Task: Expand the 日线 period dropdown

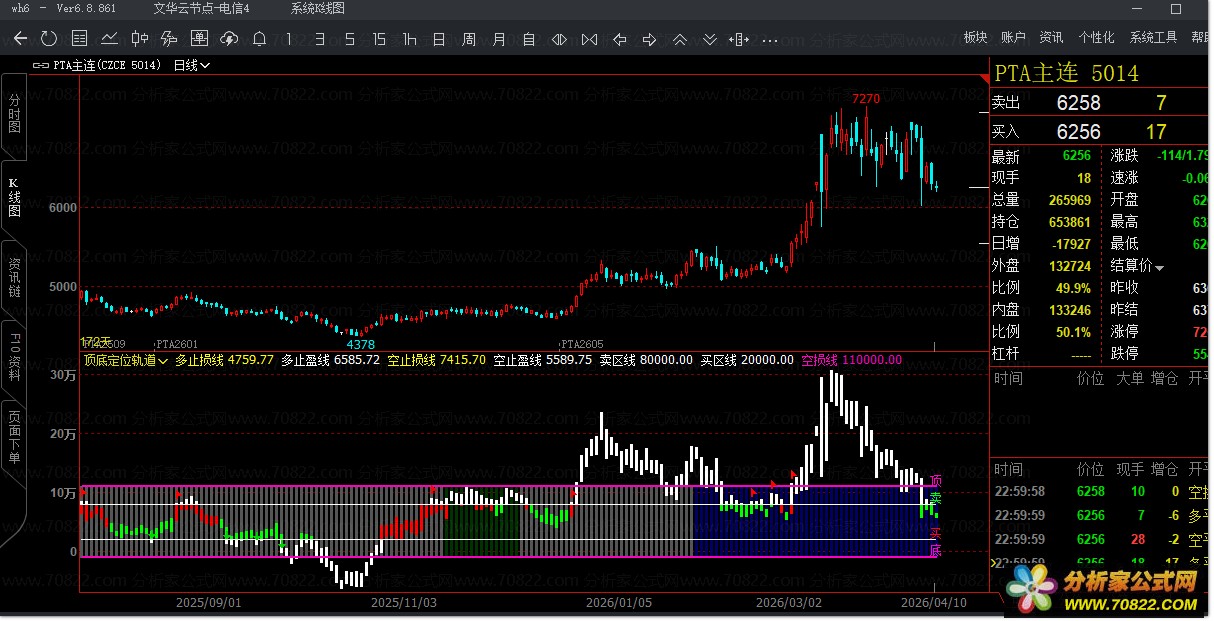Action: point(192,65)
